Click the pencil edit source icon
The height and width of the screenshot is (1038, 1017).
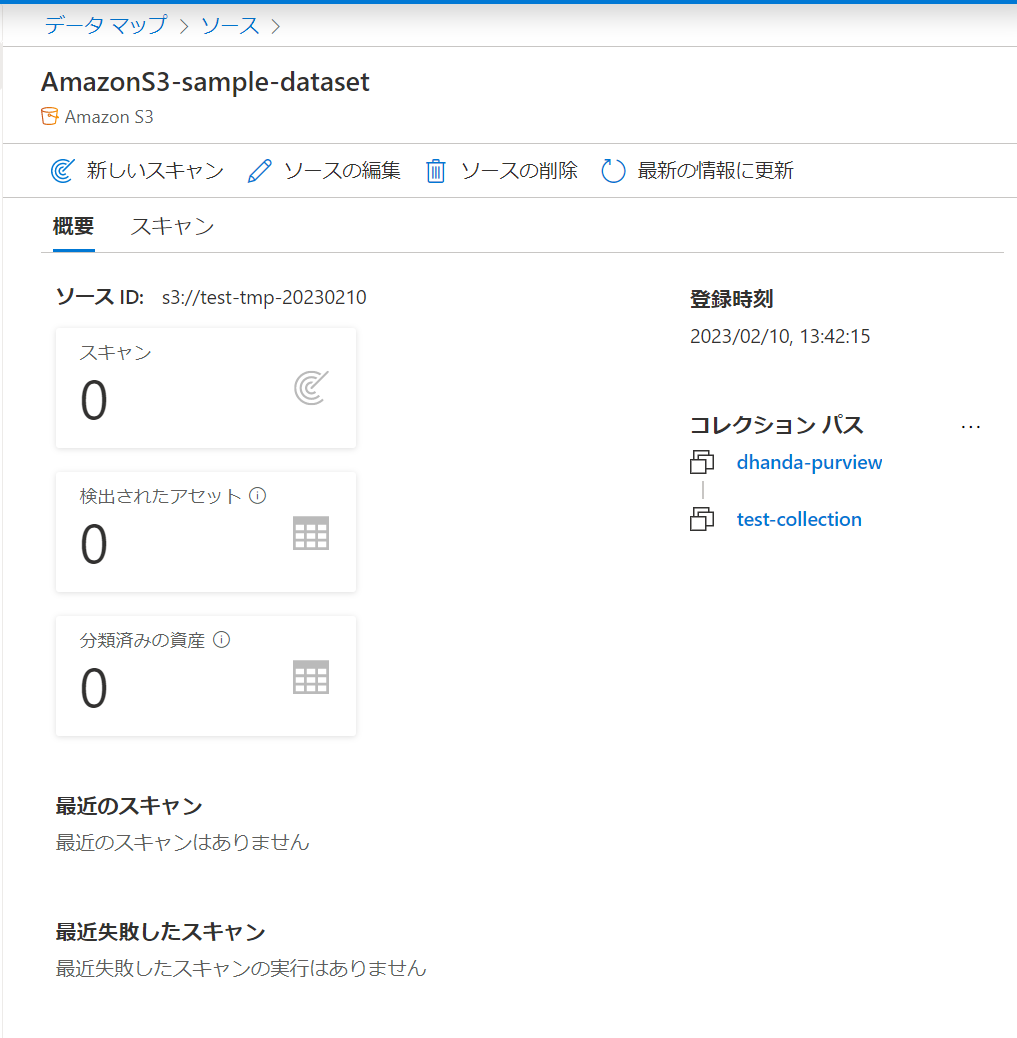(x=259, y=171)
